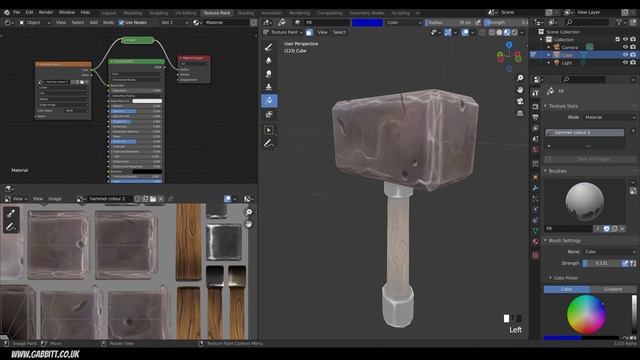This screenshot has height=360, width=640.
Task: Toggle Use Nodes checkbox
Action: pos(121,22)
